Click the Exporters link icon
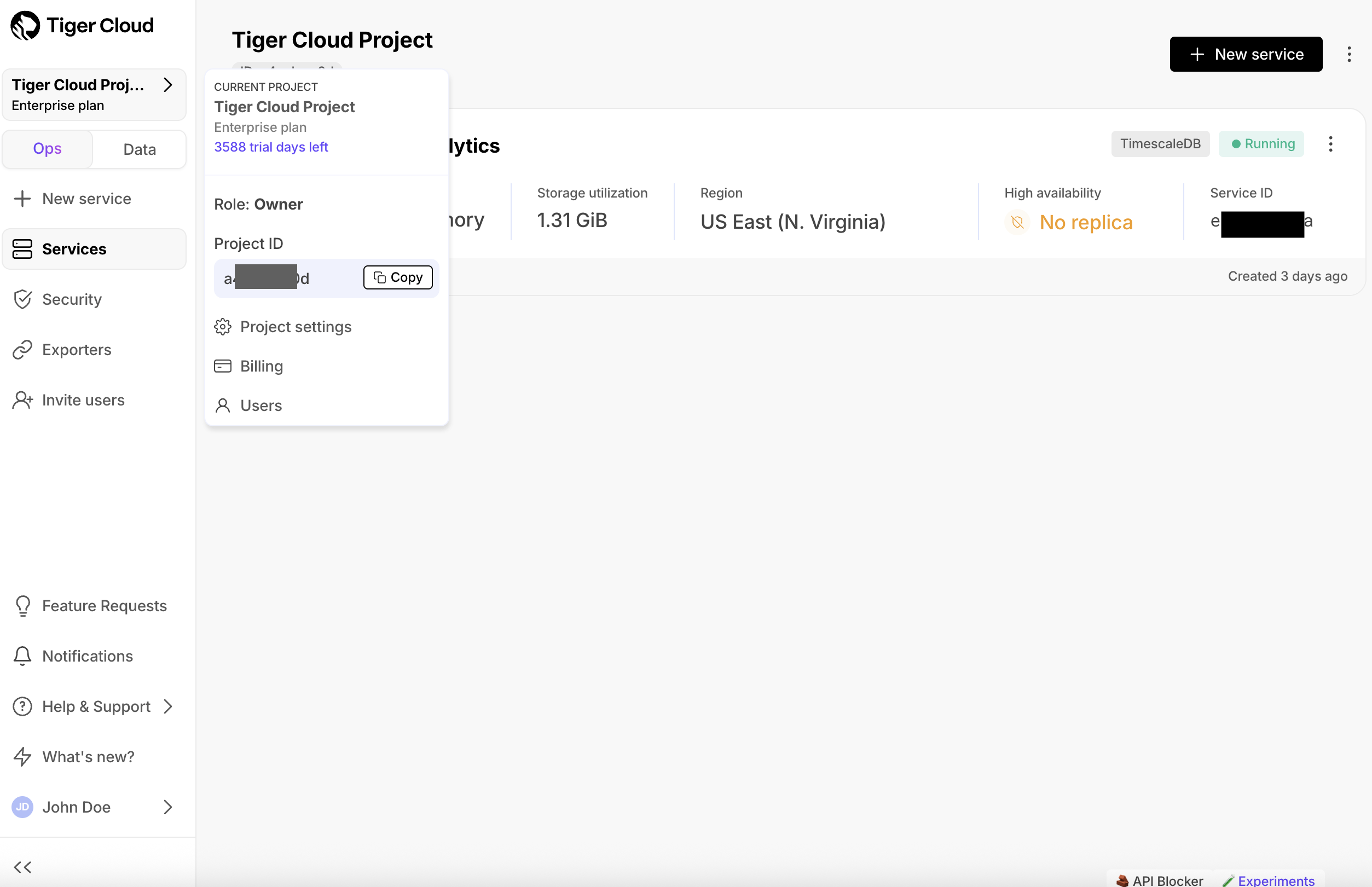The image size is (1372, 887). click(x=22, y=350)
